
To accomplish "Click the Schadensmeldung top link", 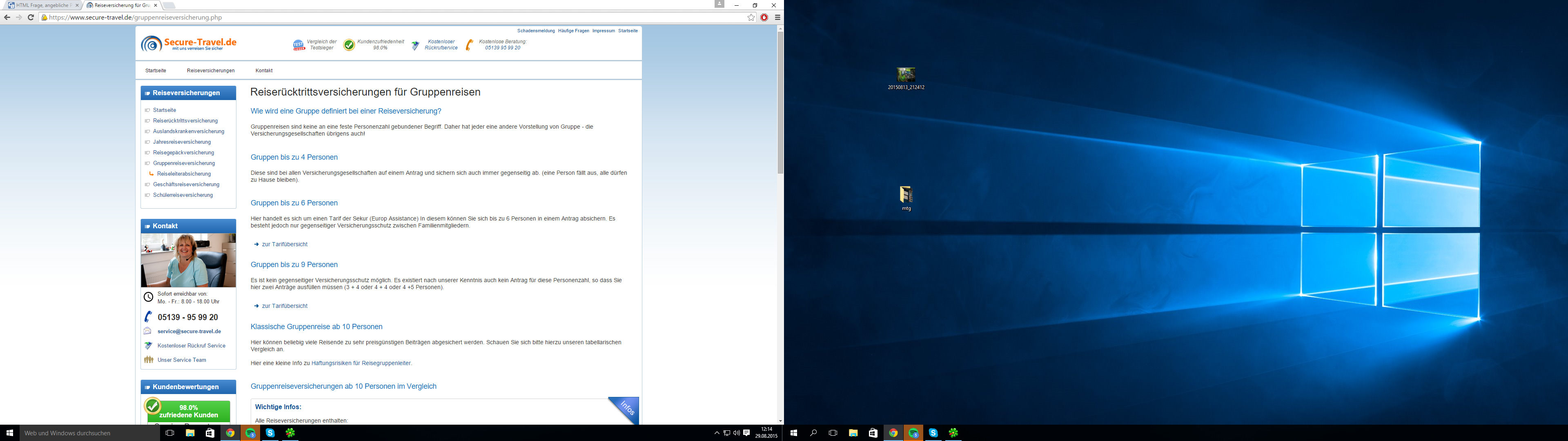I will click(x=536, y=31).
